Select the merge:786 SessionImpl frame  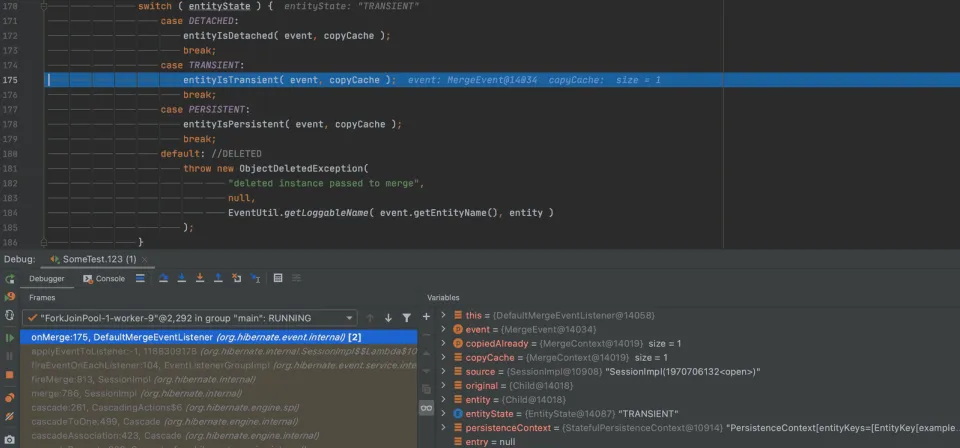click(219, 394)
